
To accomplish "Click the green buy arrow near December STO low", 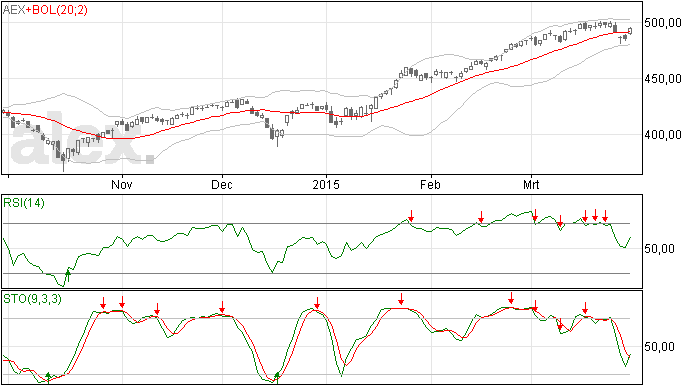I will 277,377.
